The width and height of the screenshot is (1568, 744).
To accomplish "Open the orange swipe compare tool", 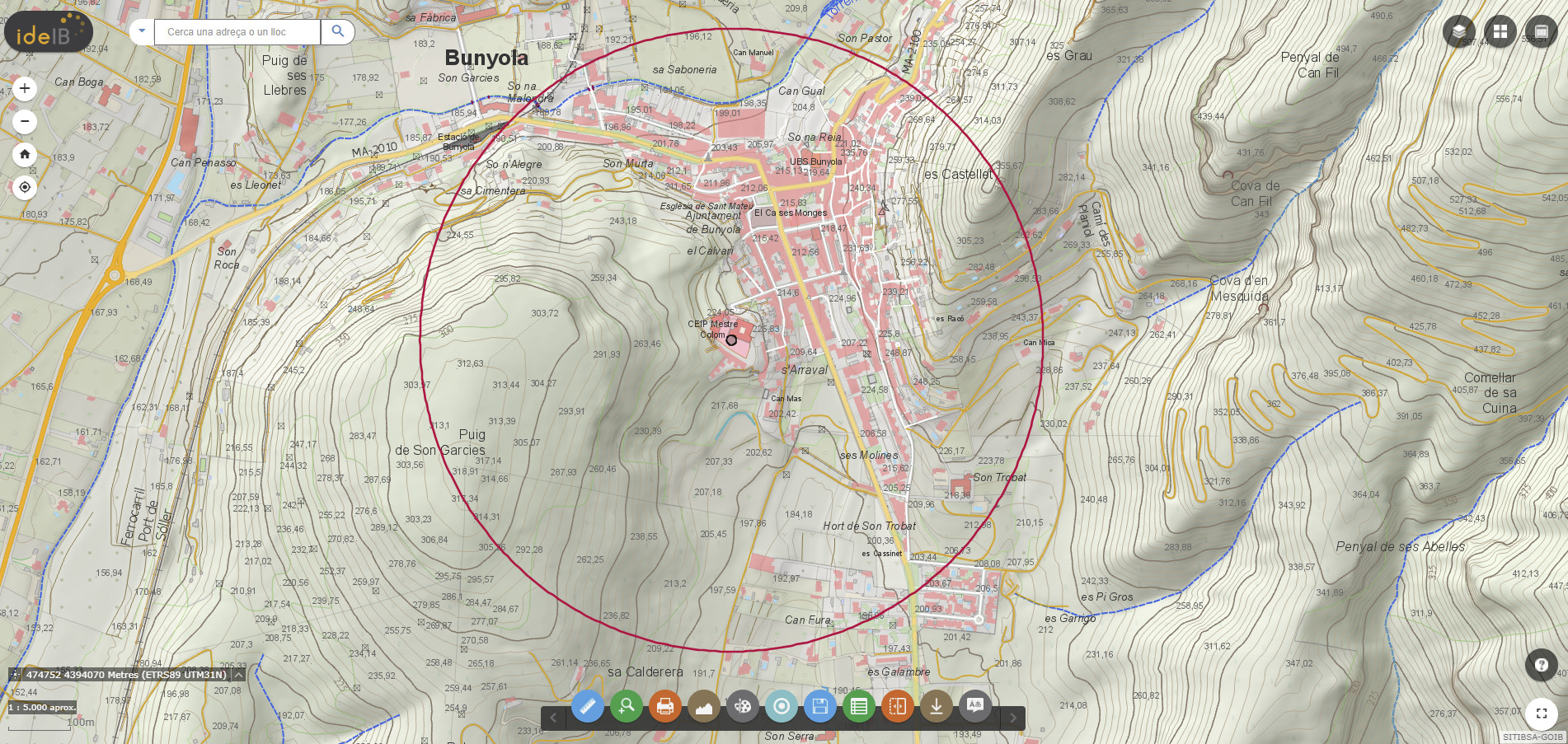I will pyautogui.click(x=898, y=706).
